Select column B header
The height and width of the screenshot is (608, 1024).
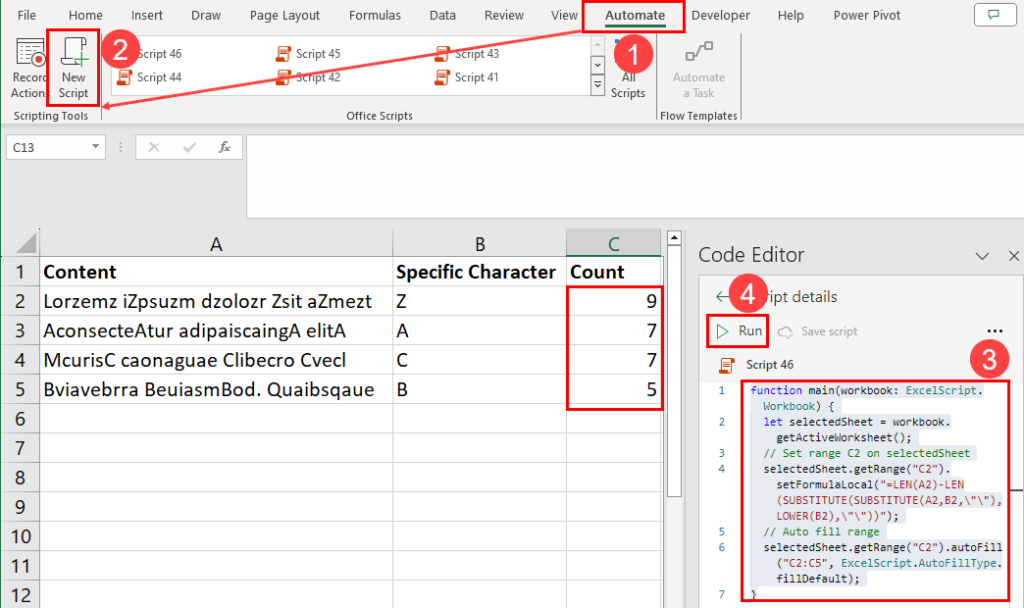point(480,244)
